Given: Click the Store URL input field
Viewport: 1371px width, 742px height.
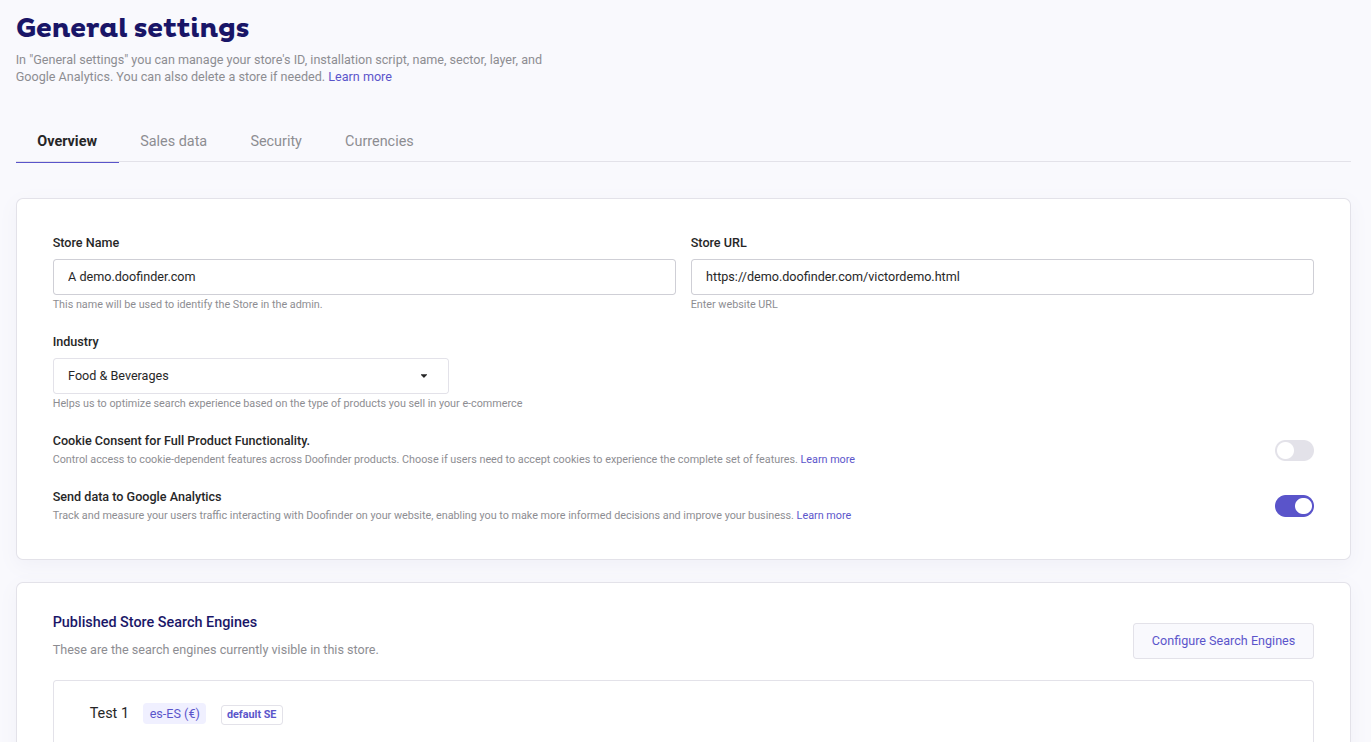Looking at the screenshot, I should click(1001, 276).
